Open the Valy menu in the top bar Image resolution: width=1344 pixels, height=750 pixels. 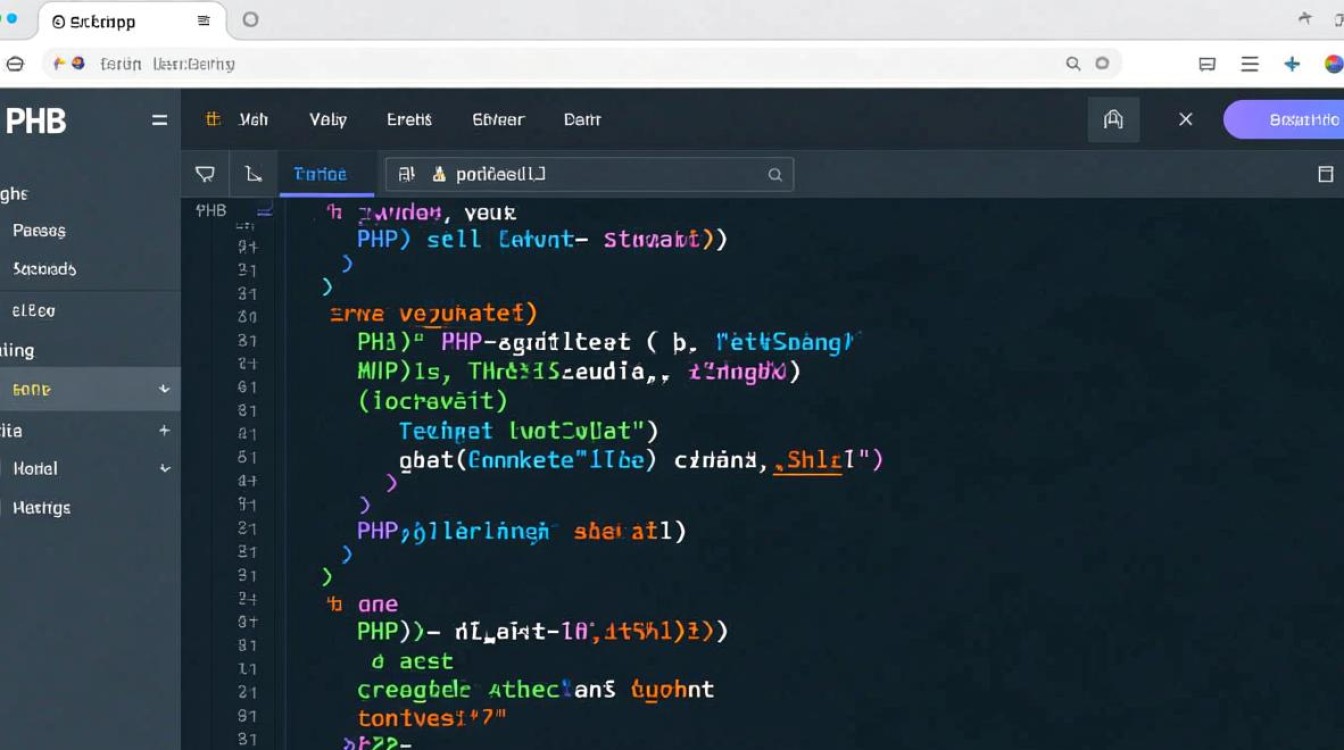(x=327, y=120)
